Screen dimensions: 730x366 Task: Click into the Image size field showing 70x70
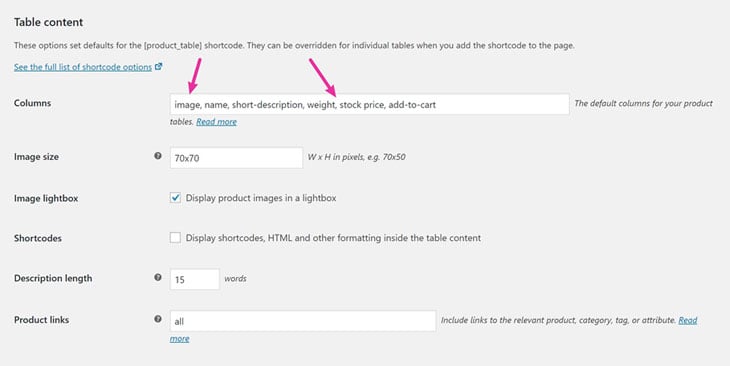(237, 158)
